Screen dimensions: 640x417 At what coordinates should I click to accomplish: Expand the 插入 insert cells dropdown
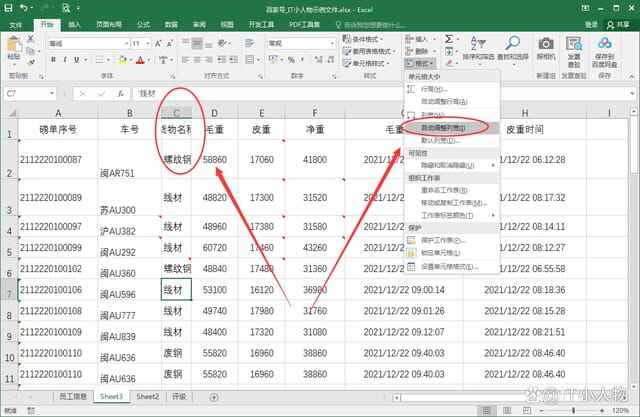[434, 39]
